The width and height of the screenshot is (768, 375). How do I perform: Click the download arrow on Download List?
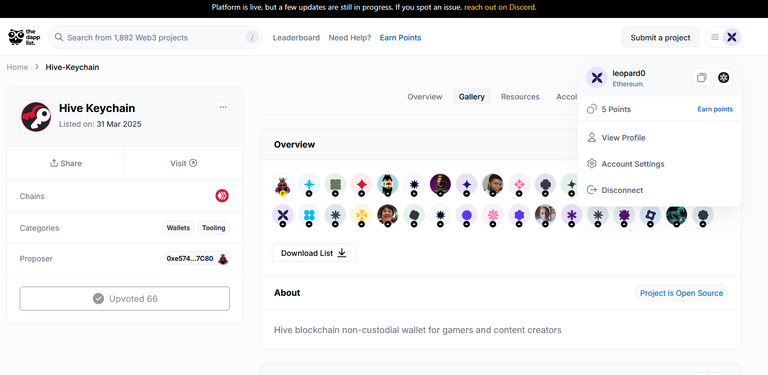342,253
